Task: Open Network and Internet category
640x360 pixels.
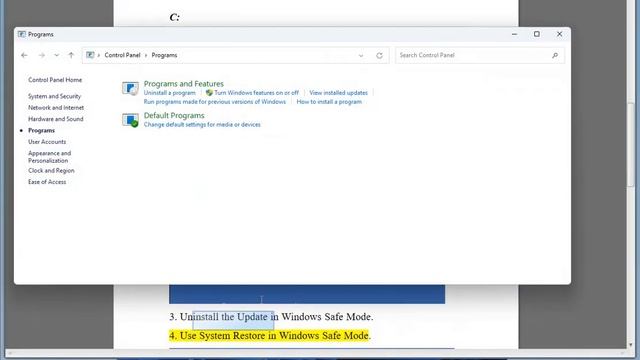Action: (x=56, y=108)
